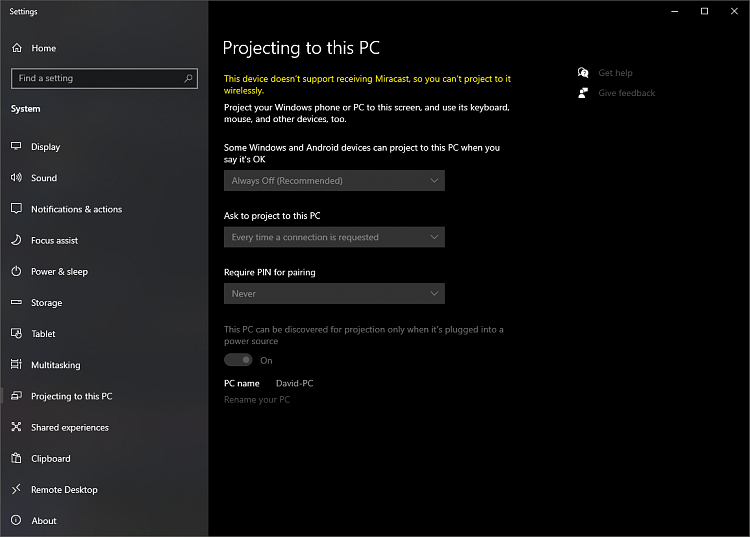Image resolution: width=750 pixels, height=537 pixels.
Task: Click 'Require PIN for pairing' label
Action: [270, 272]
